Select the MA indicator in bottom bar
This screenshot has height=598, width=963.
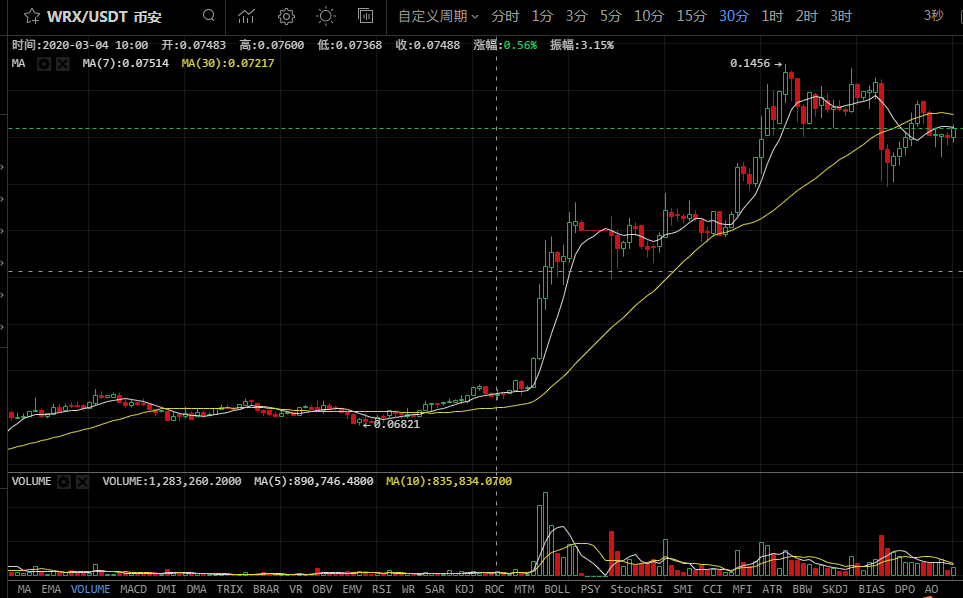coord(25,589)
